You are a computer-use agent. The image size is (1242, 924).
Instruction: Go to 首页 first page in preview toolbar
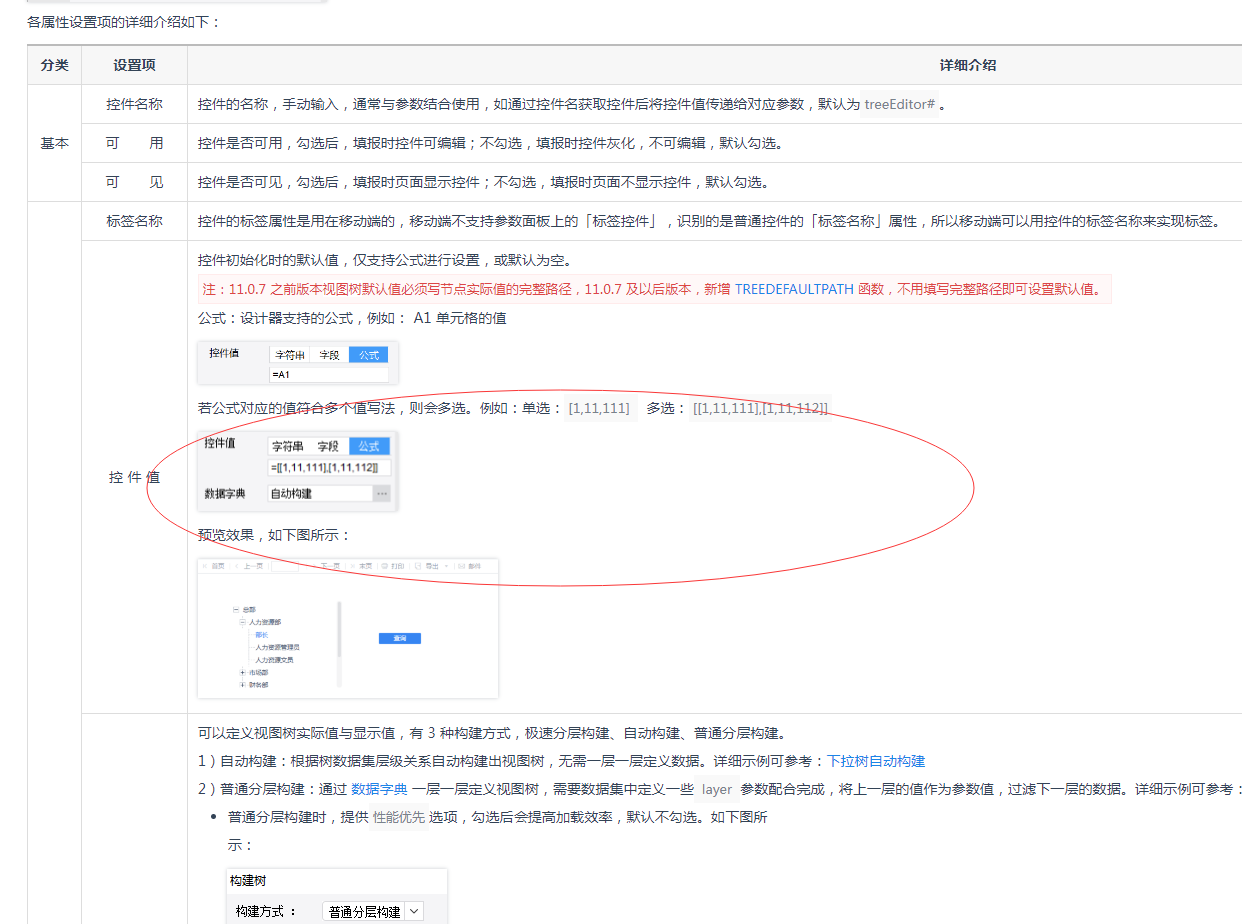click(x=217, y=566)
